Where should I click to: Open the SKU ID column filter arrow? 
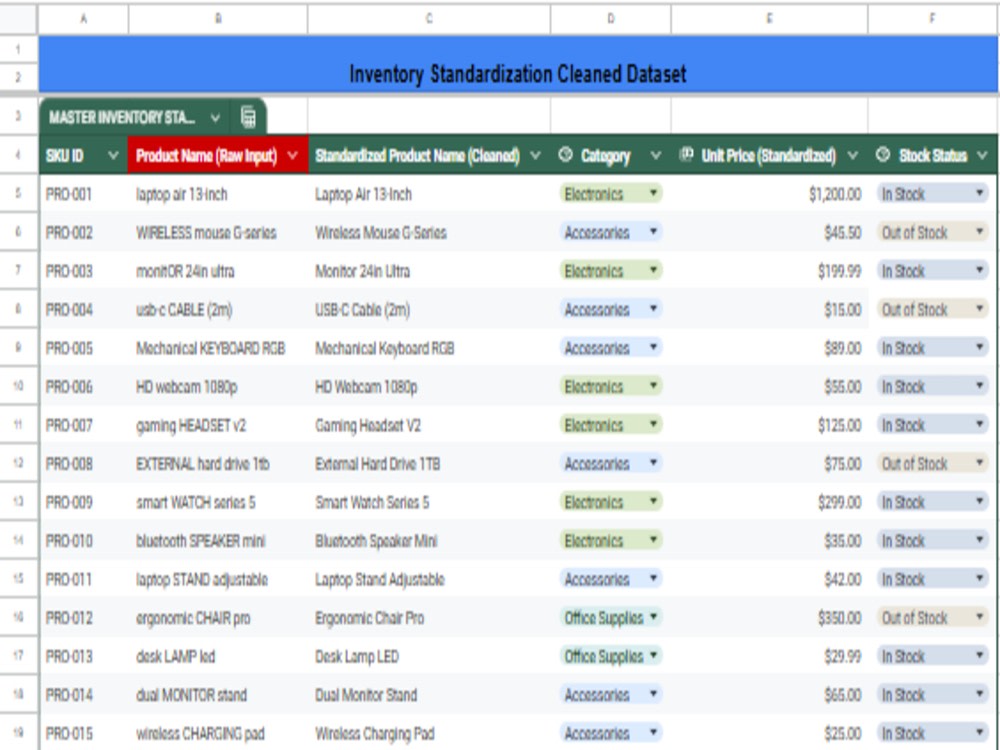coord(113,156)
